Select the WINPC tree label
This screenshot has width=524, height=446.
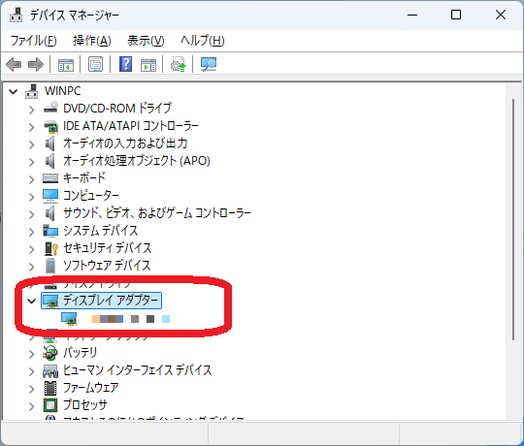pos(62,91)
